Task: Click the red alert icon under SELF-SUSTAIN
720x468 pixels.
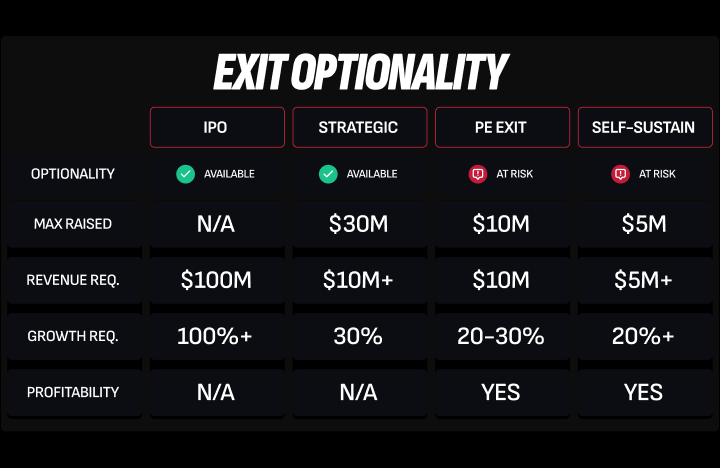Action: [x=620, y=174]
